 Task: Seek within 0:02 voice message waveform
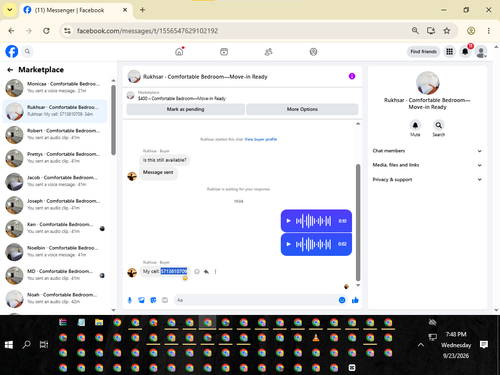coord(313,244)
